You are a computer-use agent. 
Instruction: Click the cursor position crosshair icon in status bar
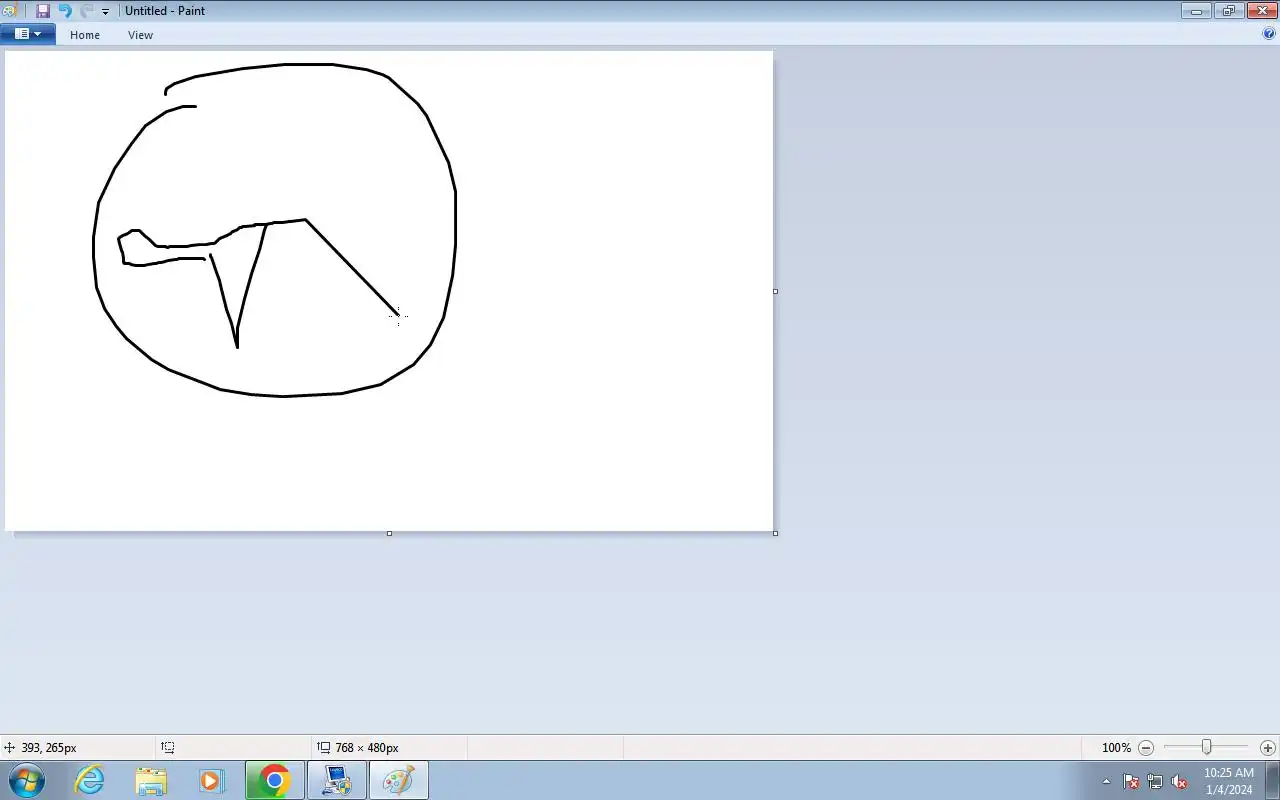point(10,747)
